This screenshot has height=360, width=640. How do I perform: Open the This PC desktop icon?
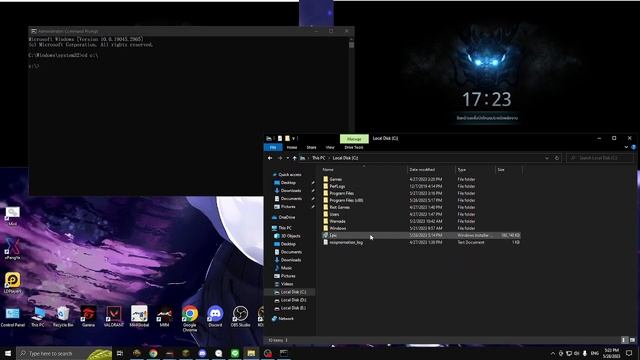click(x=38, y=317)
